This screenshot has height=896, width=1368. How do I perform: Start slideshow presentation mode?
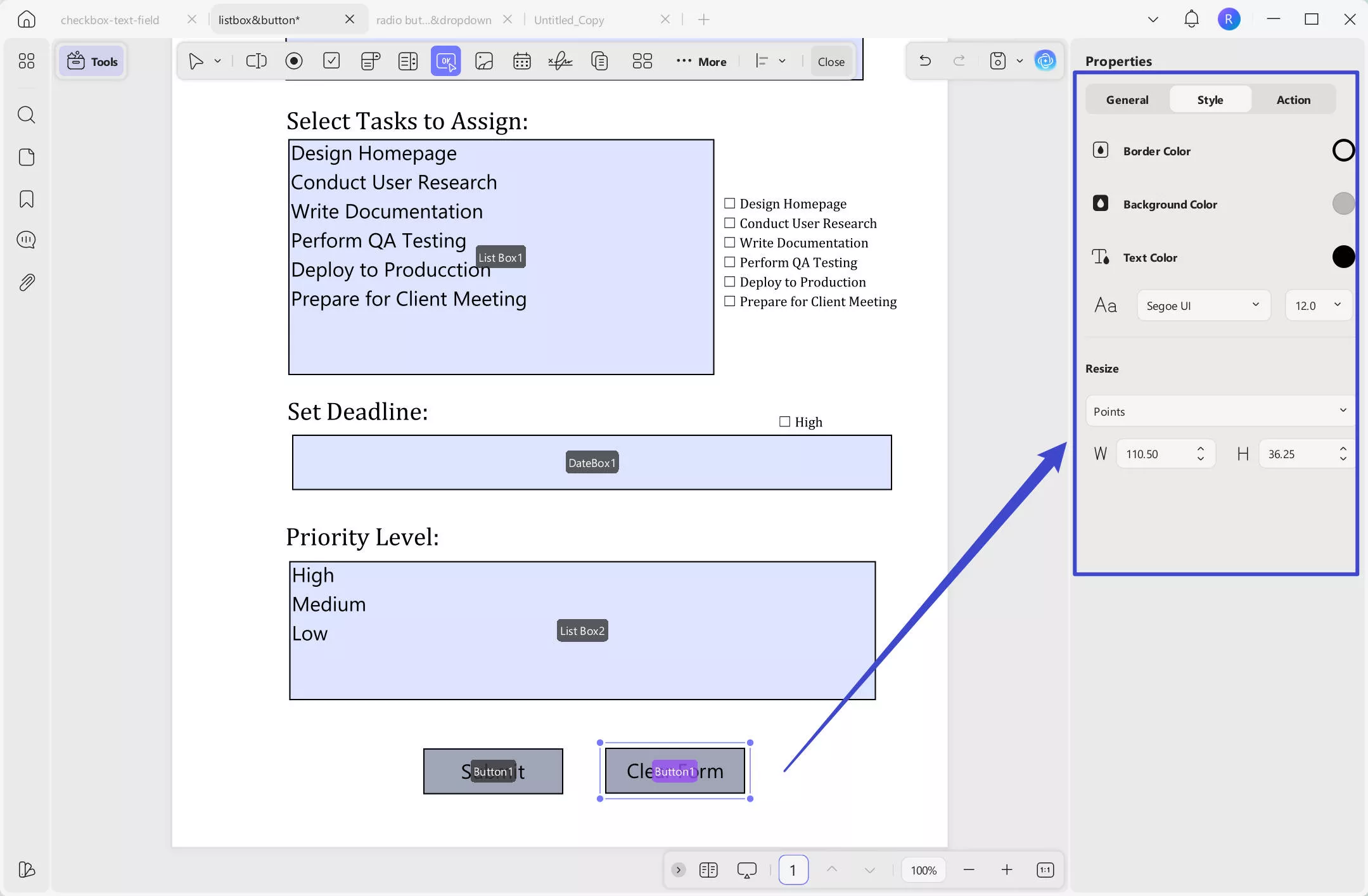pos(747,870)
